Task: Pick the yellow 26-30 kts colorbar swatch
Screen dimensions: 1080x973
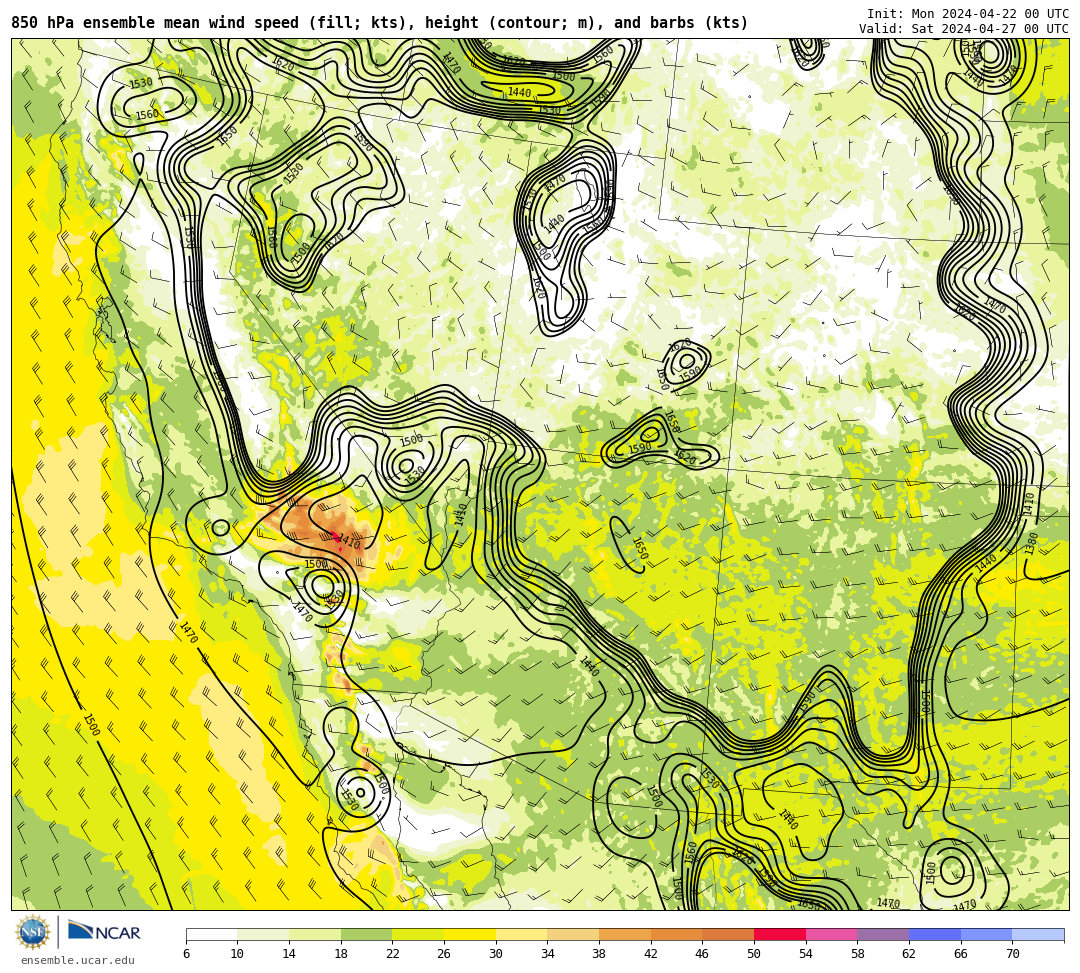Action: pyautogui.click(x=470, y=934)
